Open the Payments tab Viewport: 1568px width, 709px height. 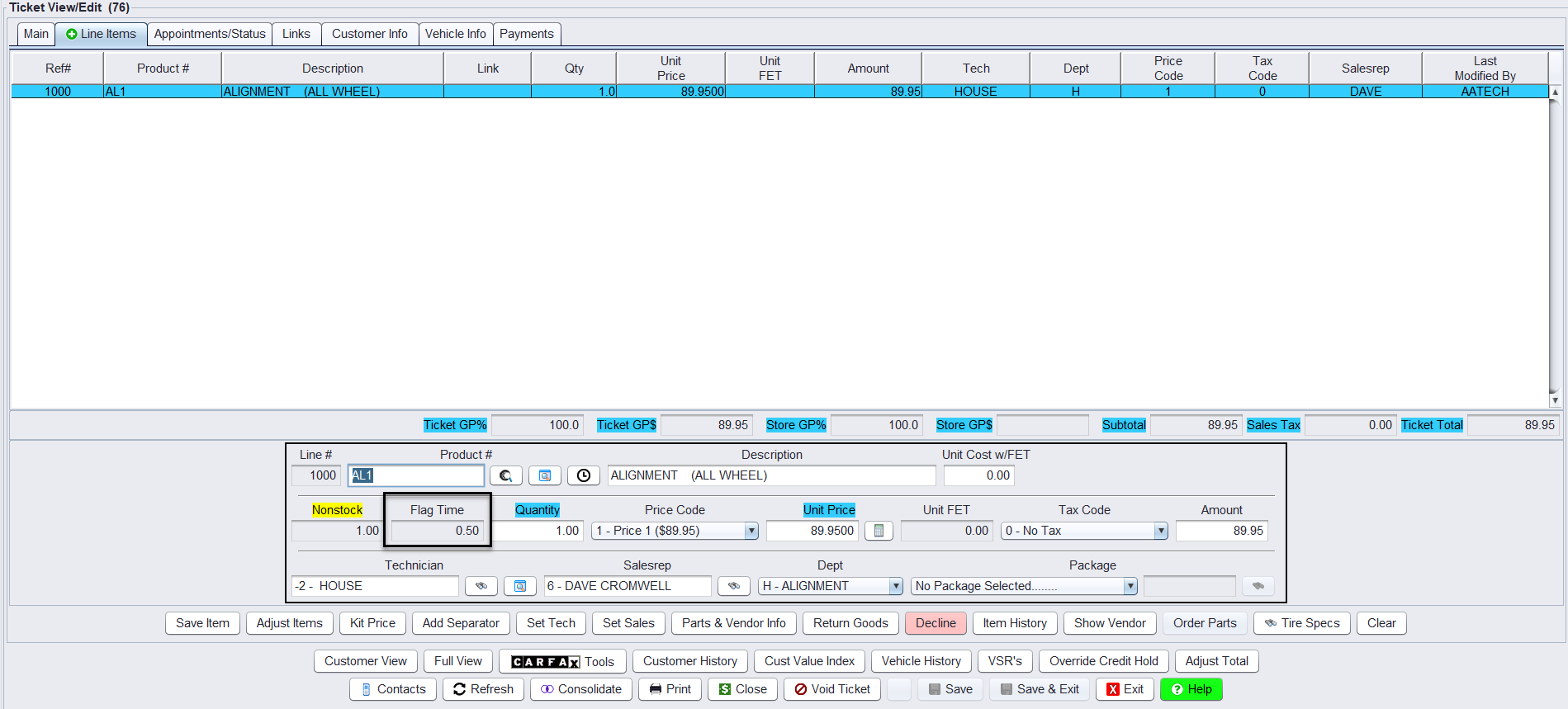click(x=526, y=34)
